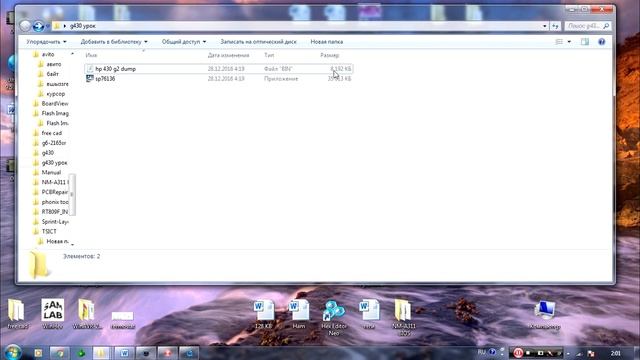This screenshot has width=640, height=360.
Task: Open Explorer help question-mark icon
Action: click(602, 42)
